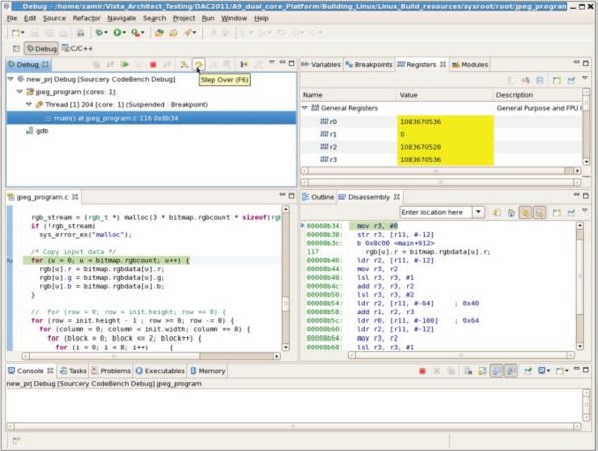This screenshot has width=598, height=451.
Task: Click the Disassembly vertical scrollbar down arrow
Action: 580,347
